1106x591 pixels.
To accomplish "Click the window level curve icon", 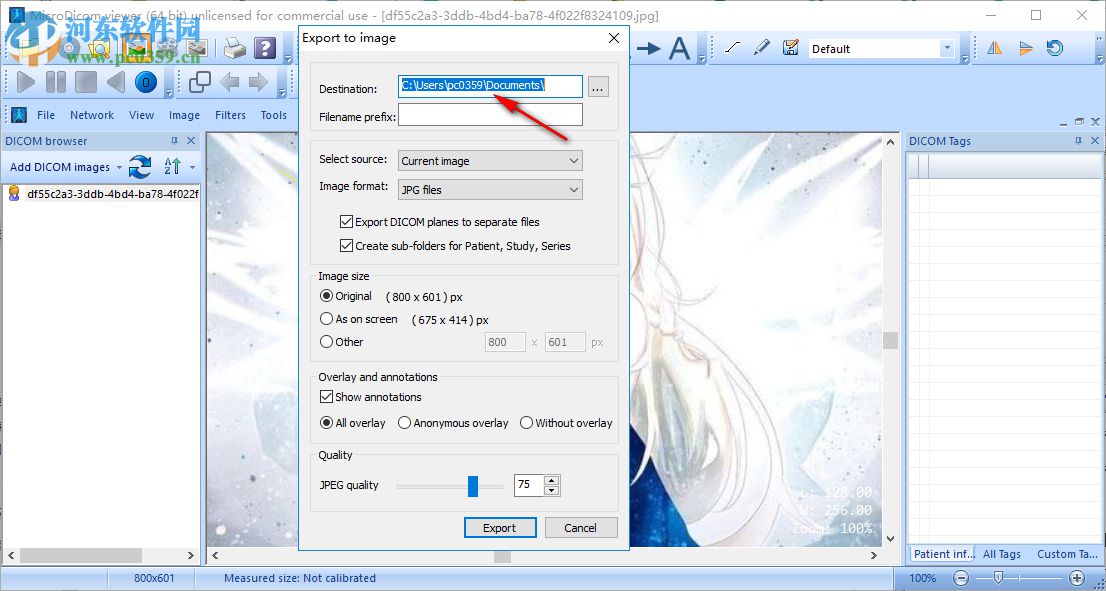I will 733,48.
